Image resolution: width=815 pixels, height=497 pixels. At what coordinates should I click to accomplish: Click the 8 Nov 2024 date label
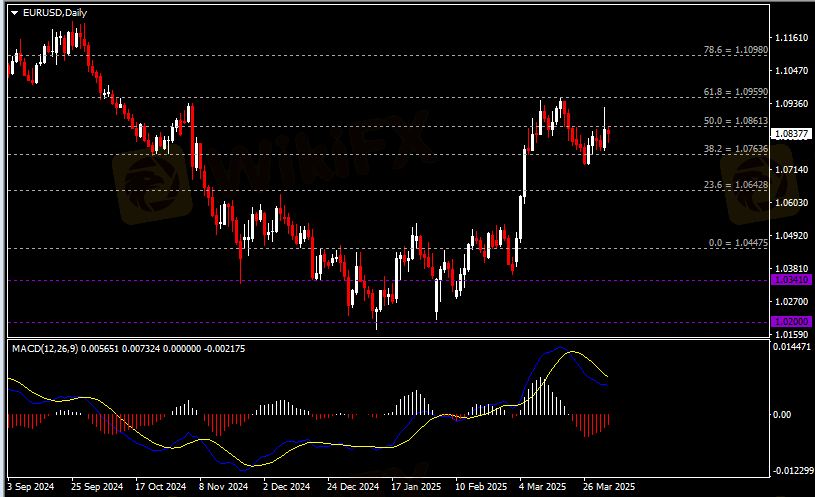tap(224, 487)
